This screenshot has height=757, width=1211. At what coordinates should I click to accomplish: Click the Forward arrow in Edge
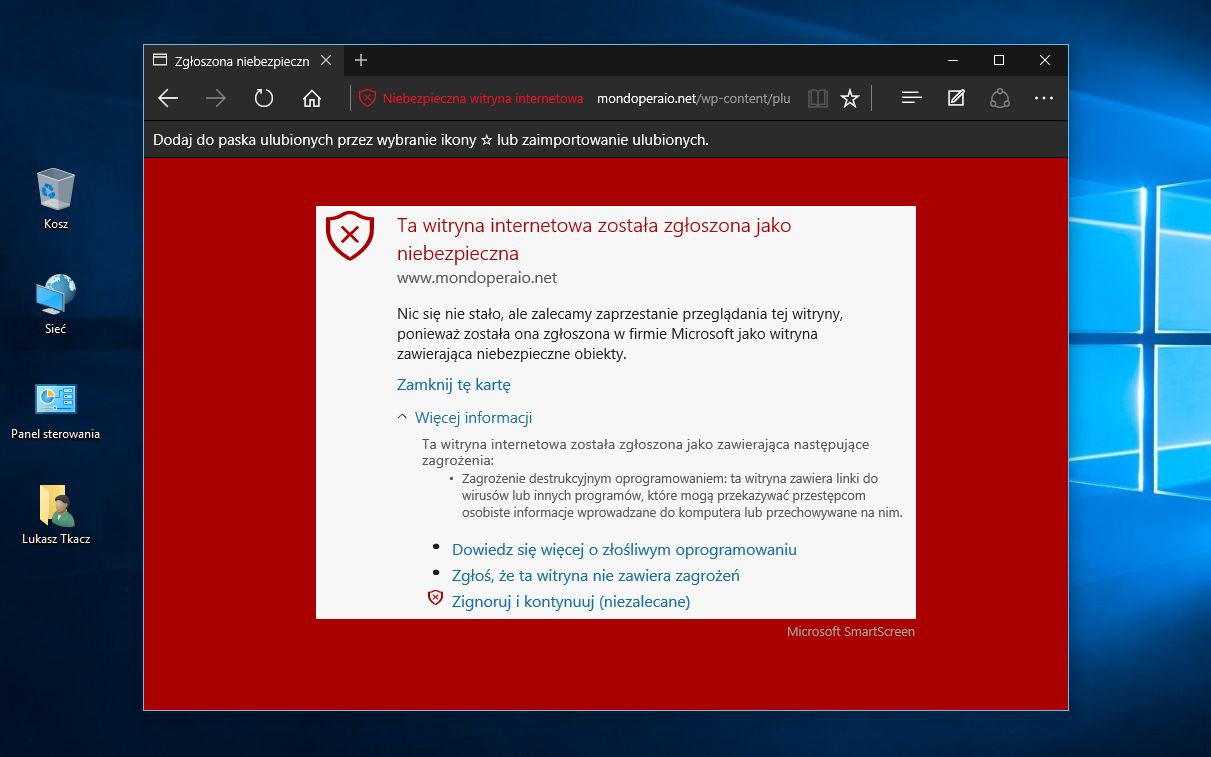216,98
